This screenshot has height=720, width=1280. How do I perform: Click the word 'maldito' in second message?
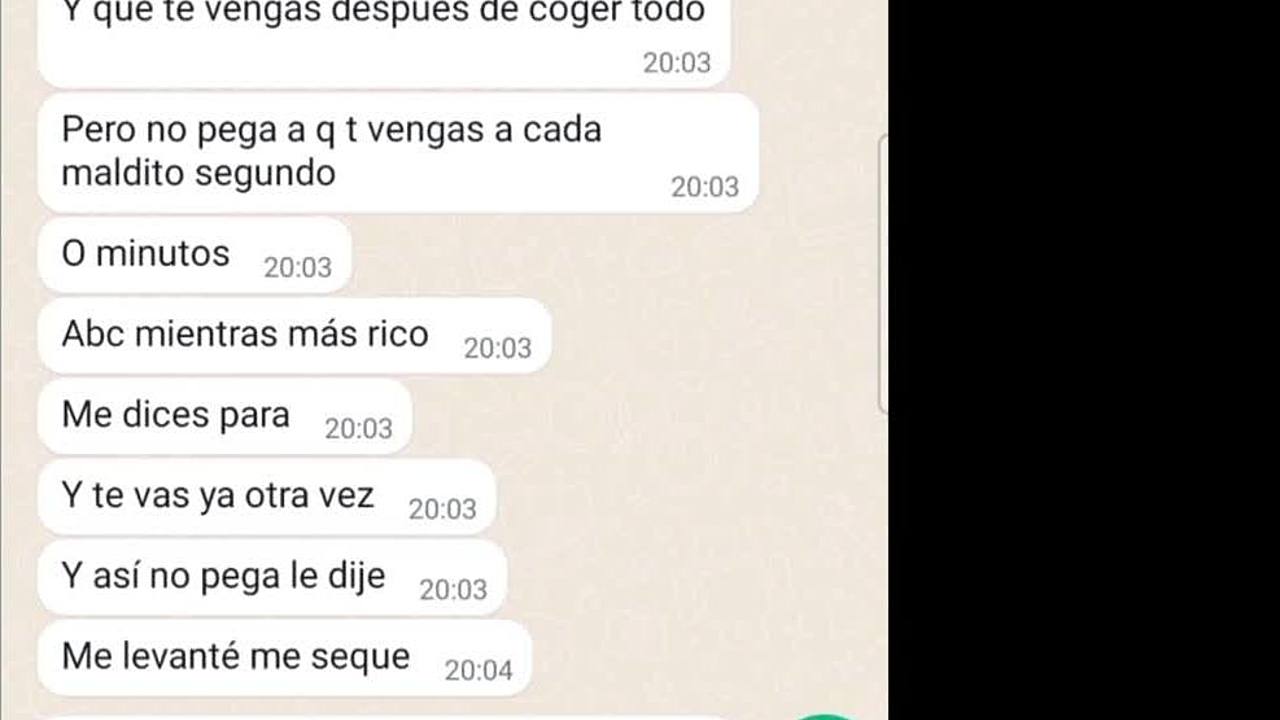point(123,173)
